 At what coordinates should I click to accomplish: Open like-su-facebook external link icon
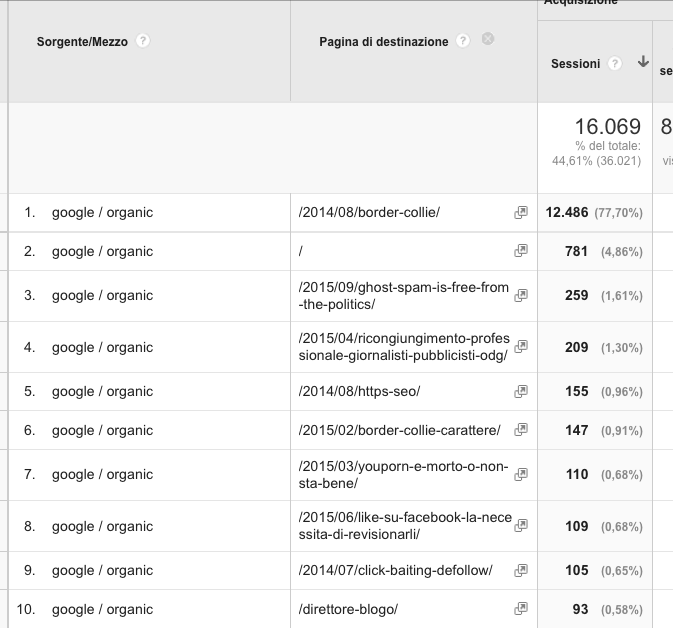[521, 525]
